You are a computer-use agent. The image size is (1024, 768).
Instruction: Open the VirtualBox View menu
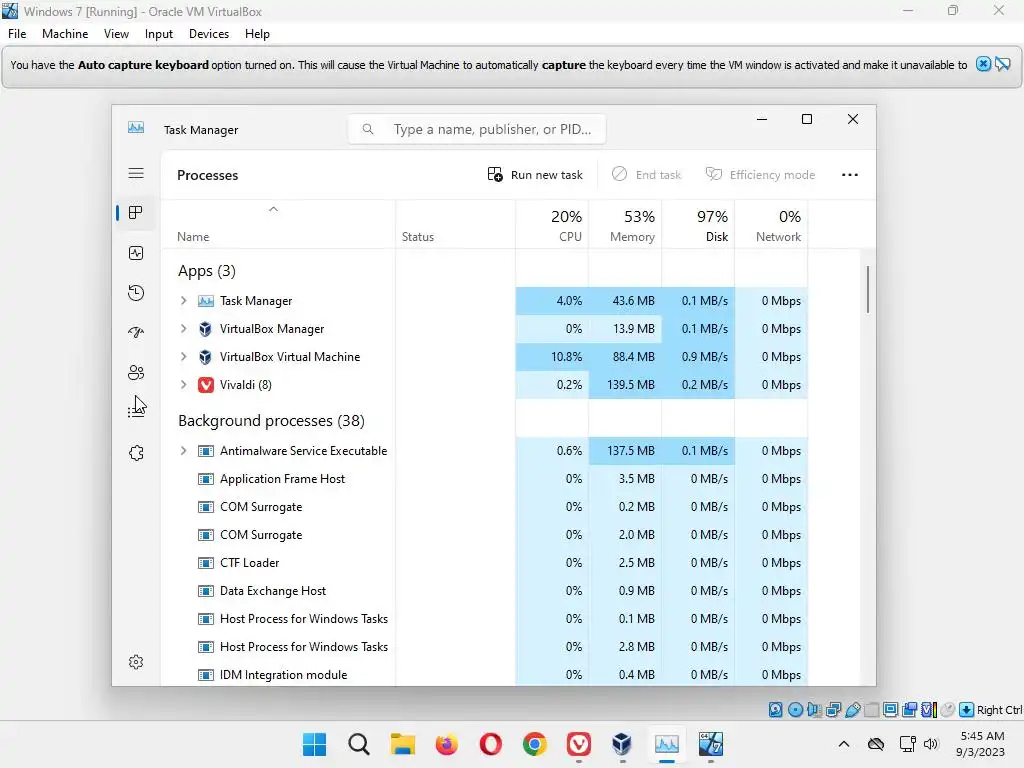tap(116, 34)
